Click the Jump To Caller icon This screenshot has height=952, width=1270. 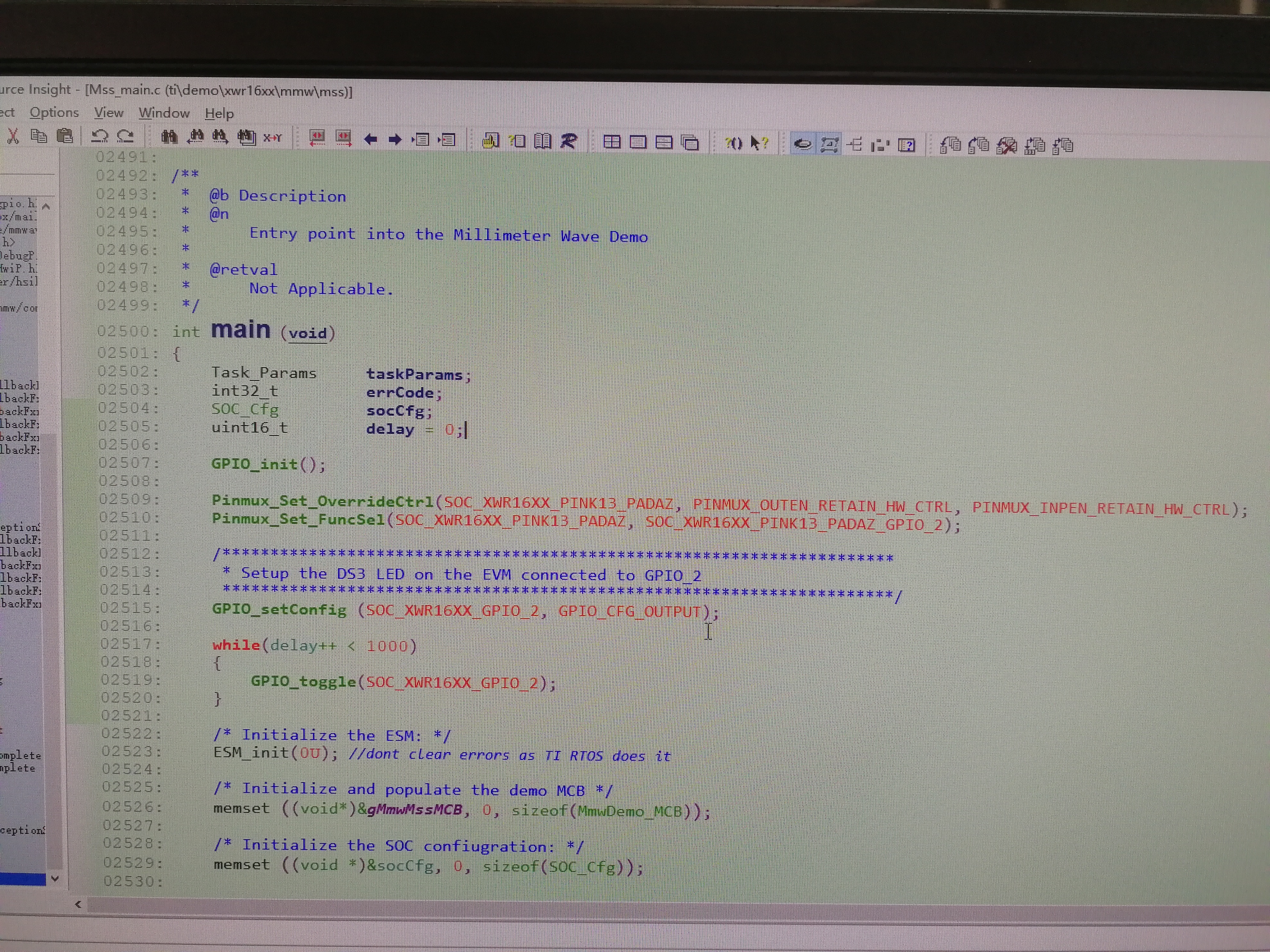click(447, 140)
